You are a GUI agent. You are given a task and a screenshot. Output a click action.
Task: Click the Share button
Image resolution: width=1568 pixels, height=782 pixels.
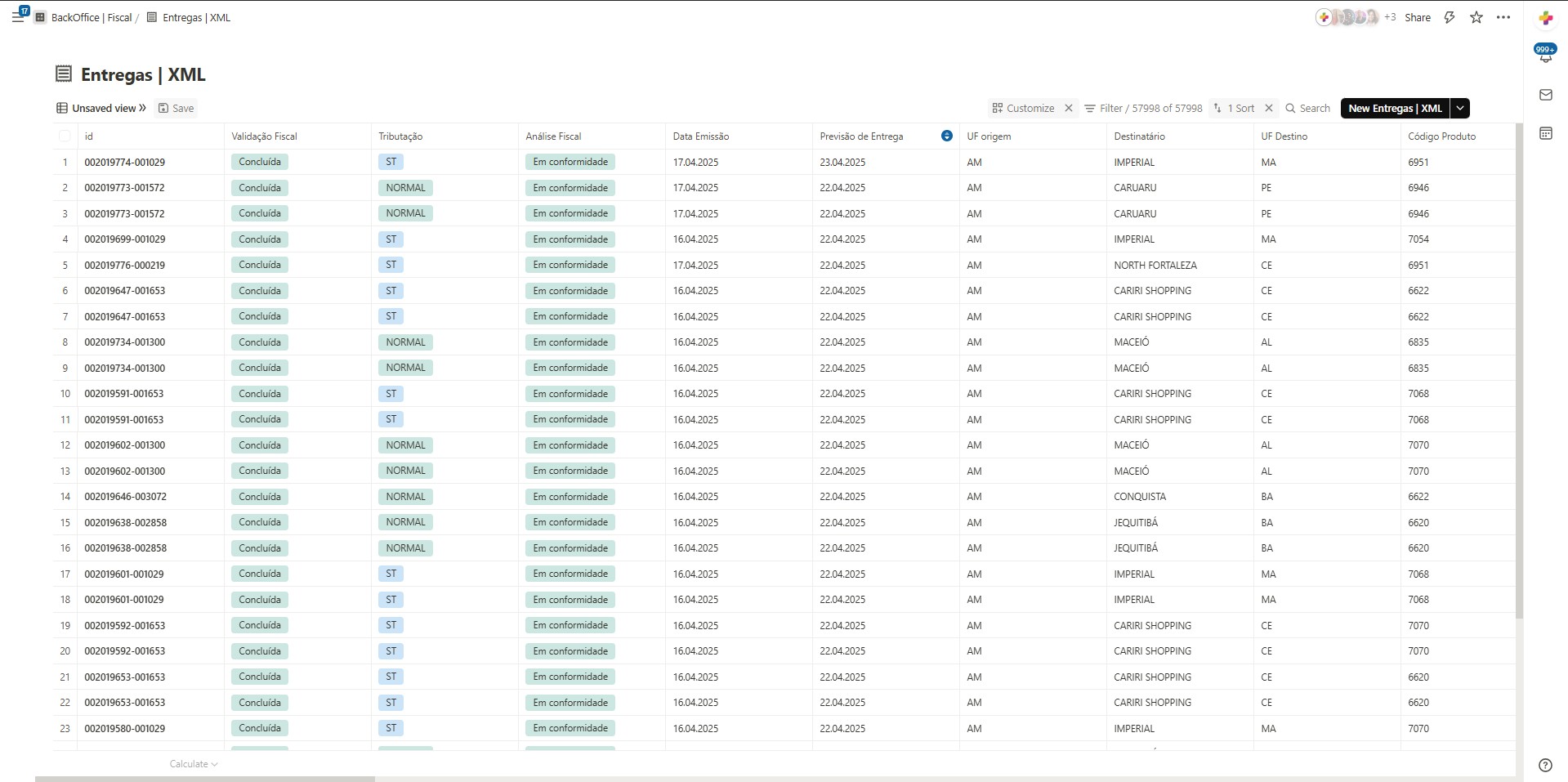tap(1418, 17)
